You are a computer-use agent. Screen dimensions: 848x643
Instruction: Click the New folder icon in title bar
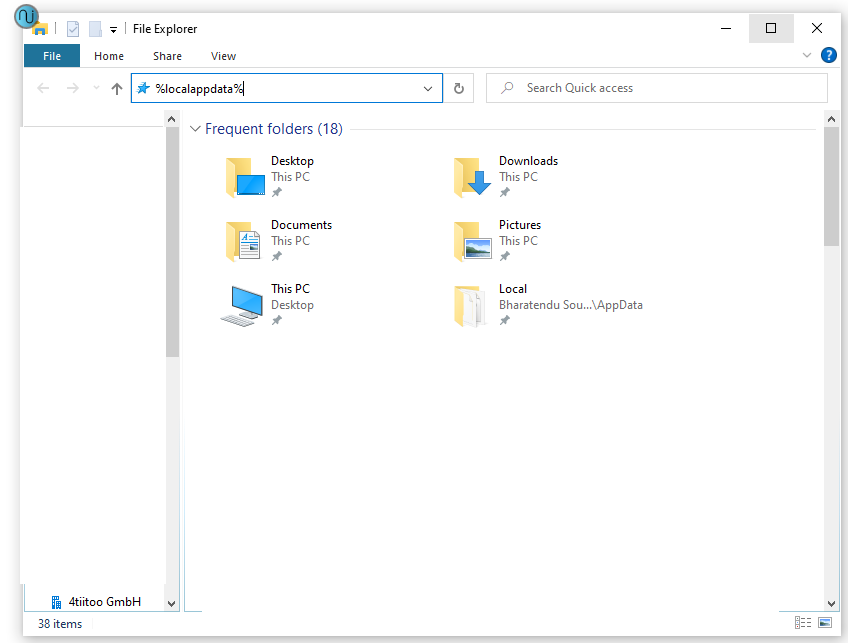pyautogui.click(x=95, y=29)
